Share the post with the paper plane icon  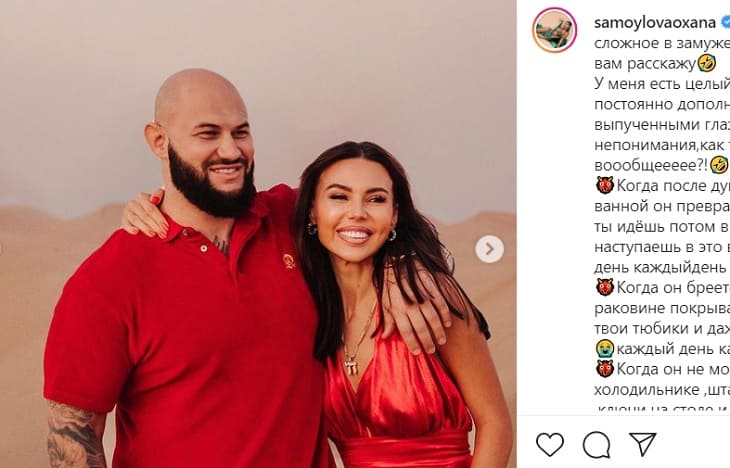(x=642, y=443)
